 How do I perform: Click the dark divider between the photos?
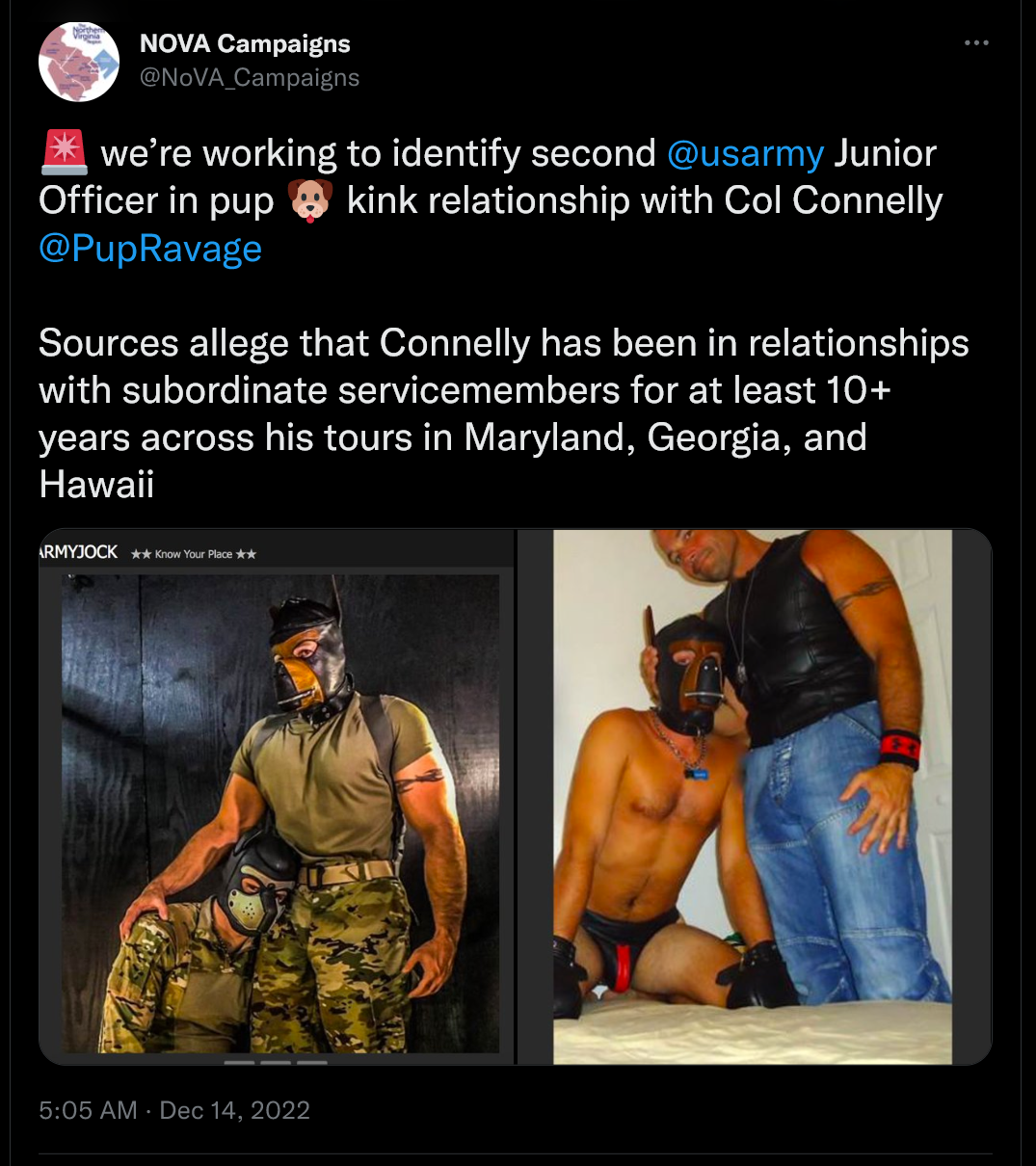(x=517, y=797)
